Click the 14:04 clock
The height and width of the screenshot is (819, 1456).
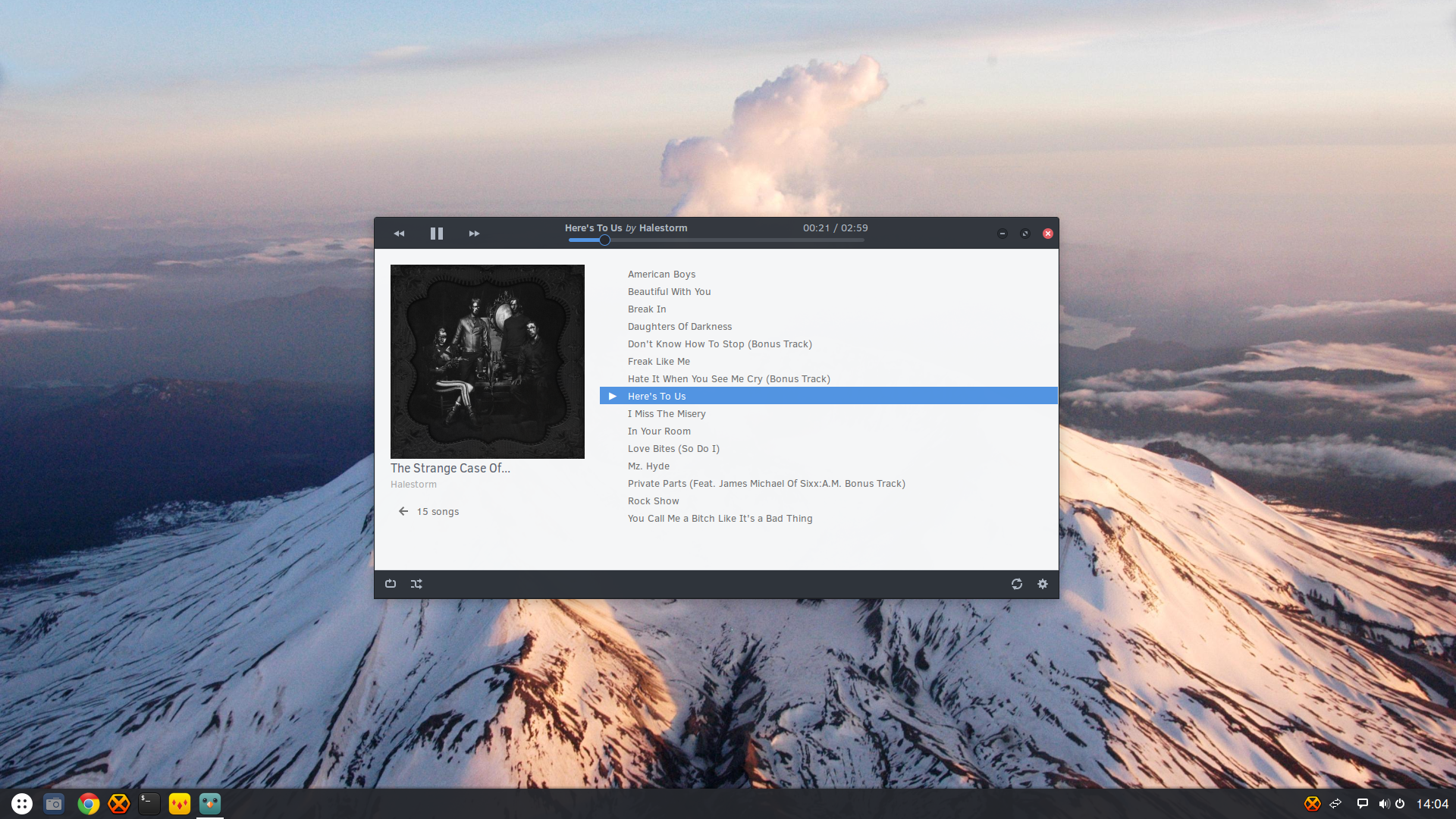tap(1432, 804)
